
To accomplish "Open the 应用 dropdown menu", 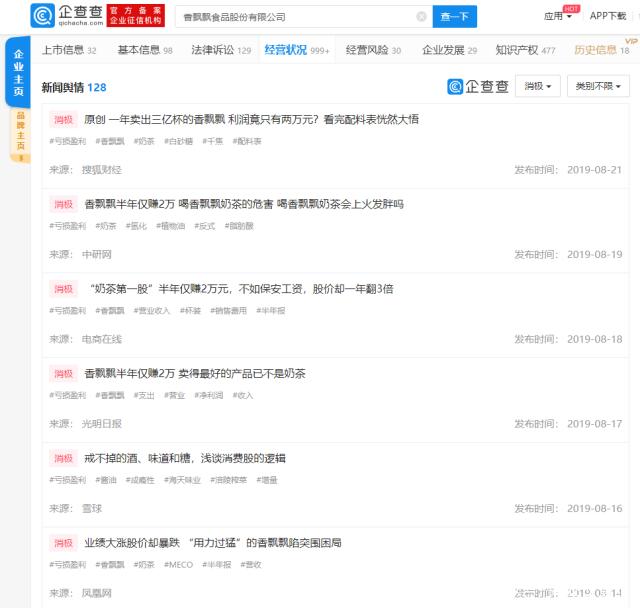I will click(x=558, y=16).
